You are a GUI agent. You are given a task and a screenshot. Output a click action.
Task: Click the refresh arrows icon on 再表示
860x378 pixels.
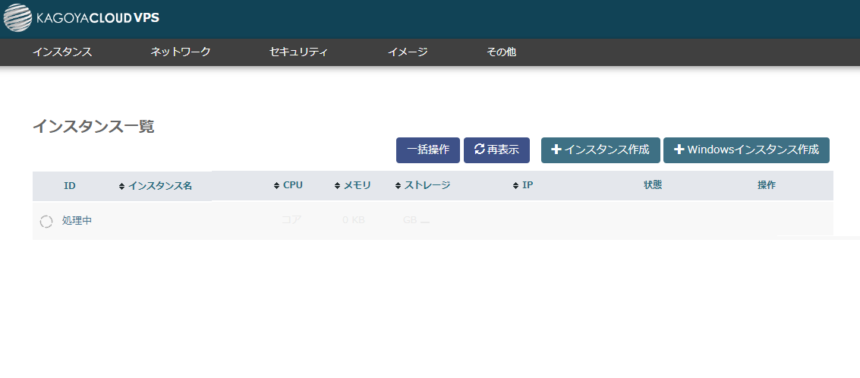(x=479, y=149)
